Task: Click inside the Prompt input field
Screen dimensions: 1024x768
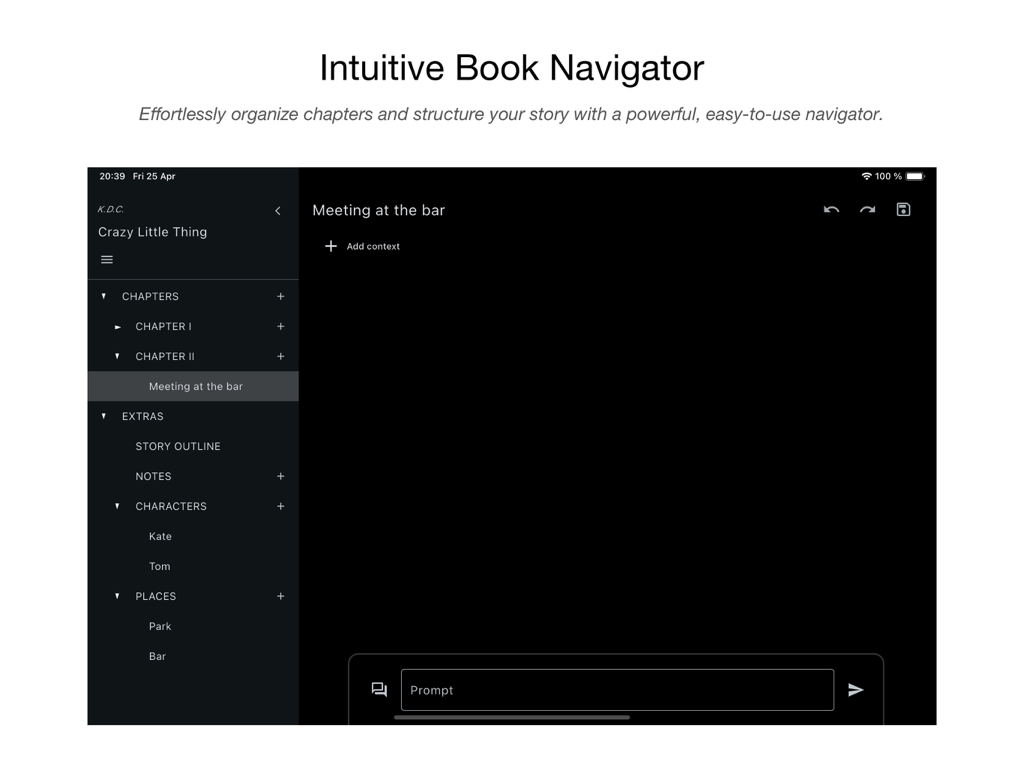Action: [x=616, y=689]
